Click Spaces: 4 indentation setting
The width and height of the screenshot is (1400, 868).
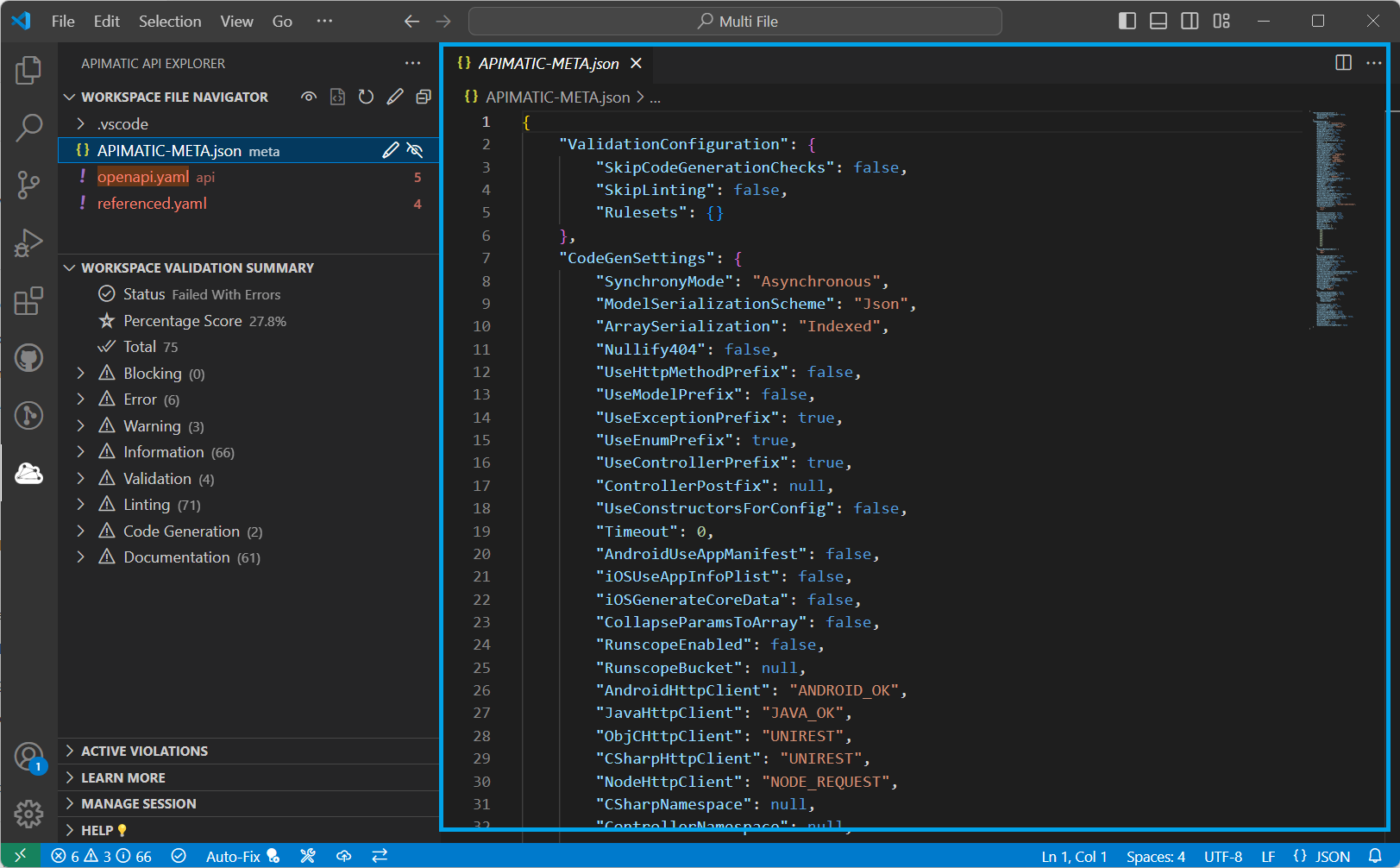point(1156,856)
